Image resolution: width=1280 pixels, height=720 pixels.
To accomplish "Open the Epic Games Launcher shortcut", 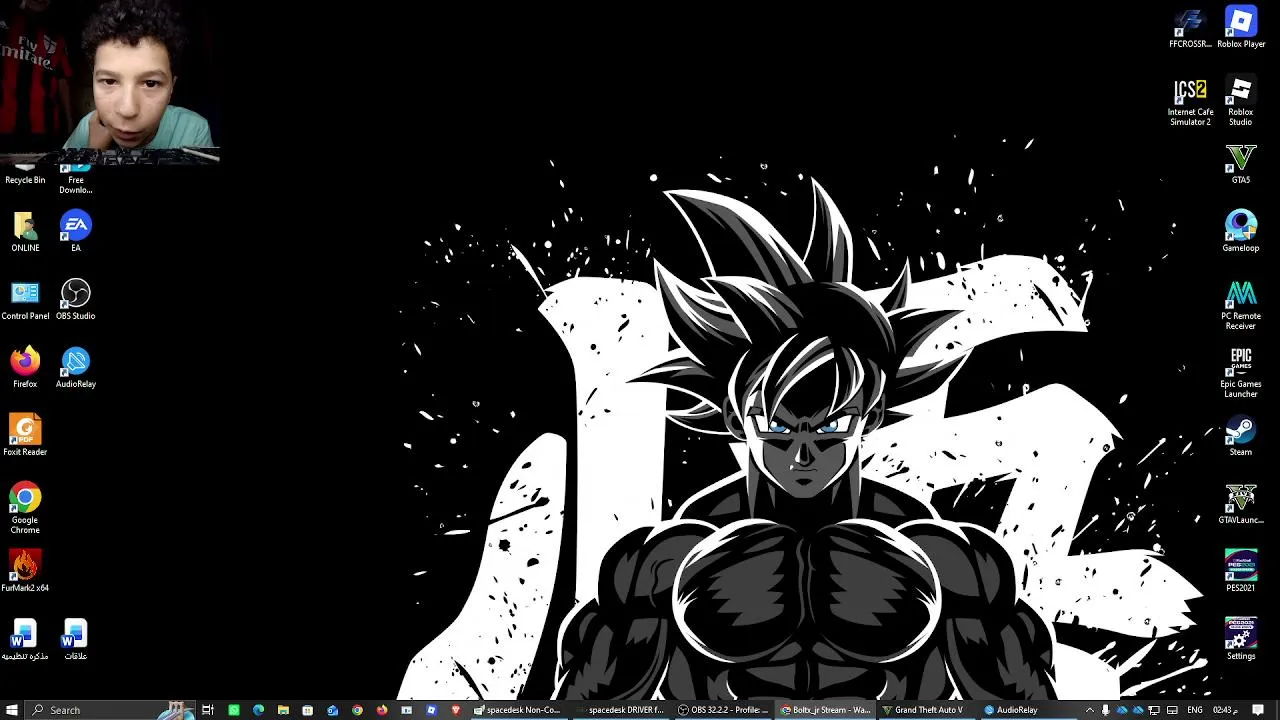I will point(1240,373).
